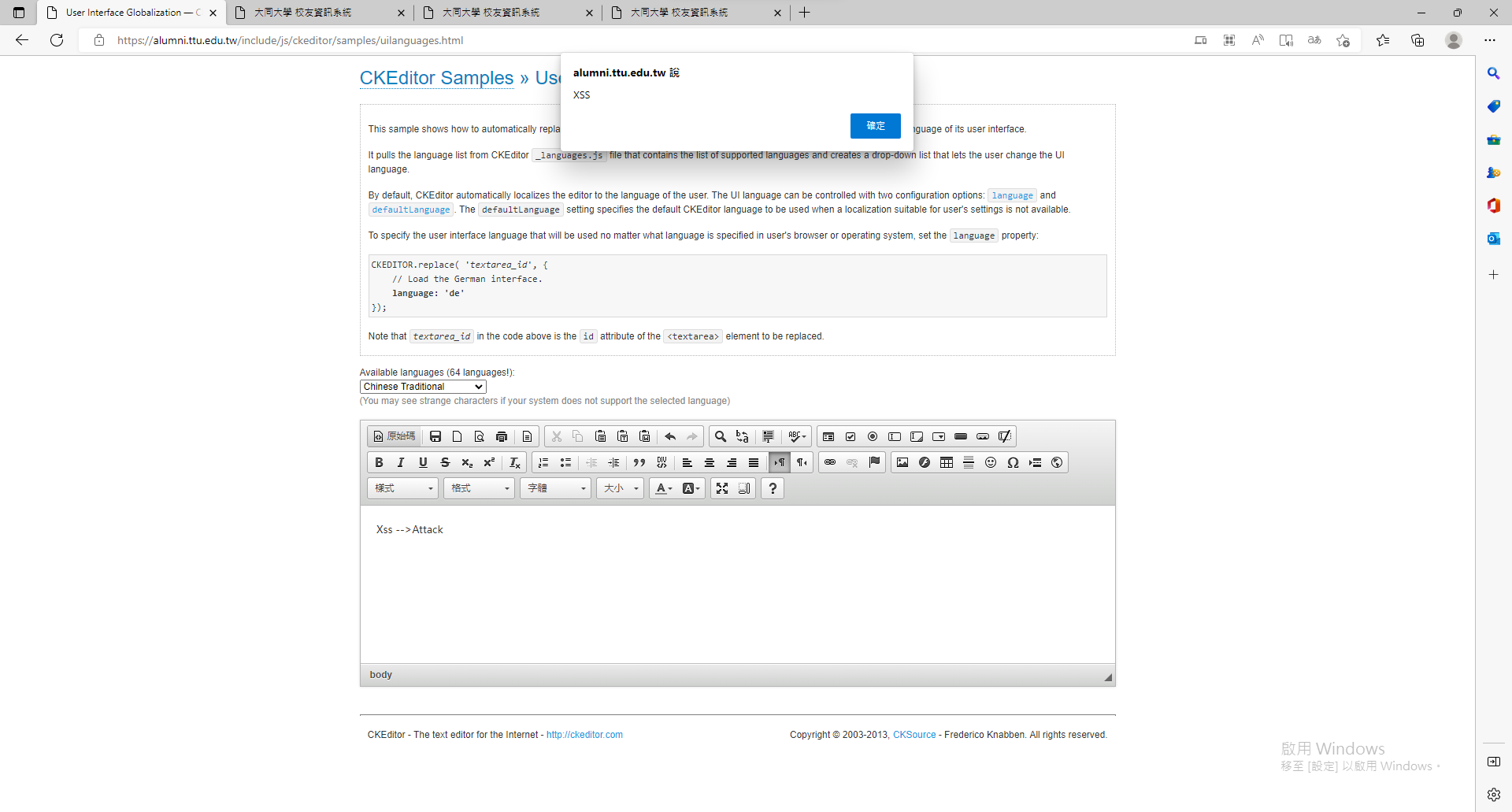Open a new browser tab
This screenshot has width=1512, height=812.
tap(804, 13)
